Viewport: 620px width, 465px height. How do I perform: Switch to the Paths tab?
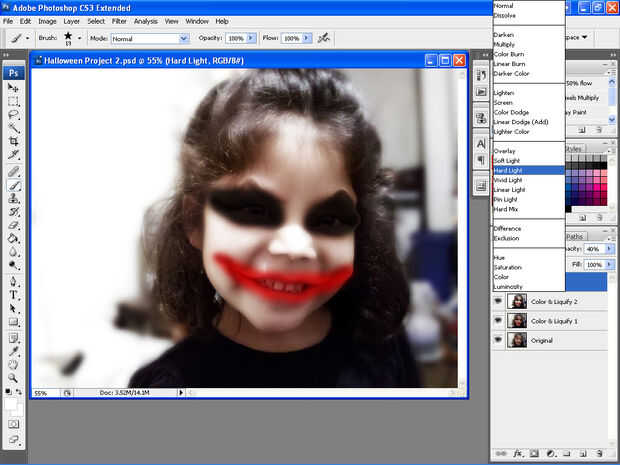coord(577,237)
